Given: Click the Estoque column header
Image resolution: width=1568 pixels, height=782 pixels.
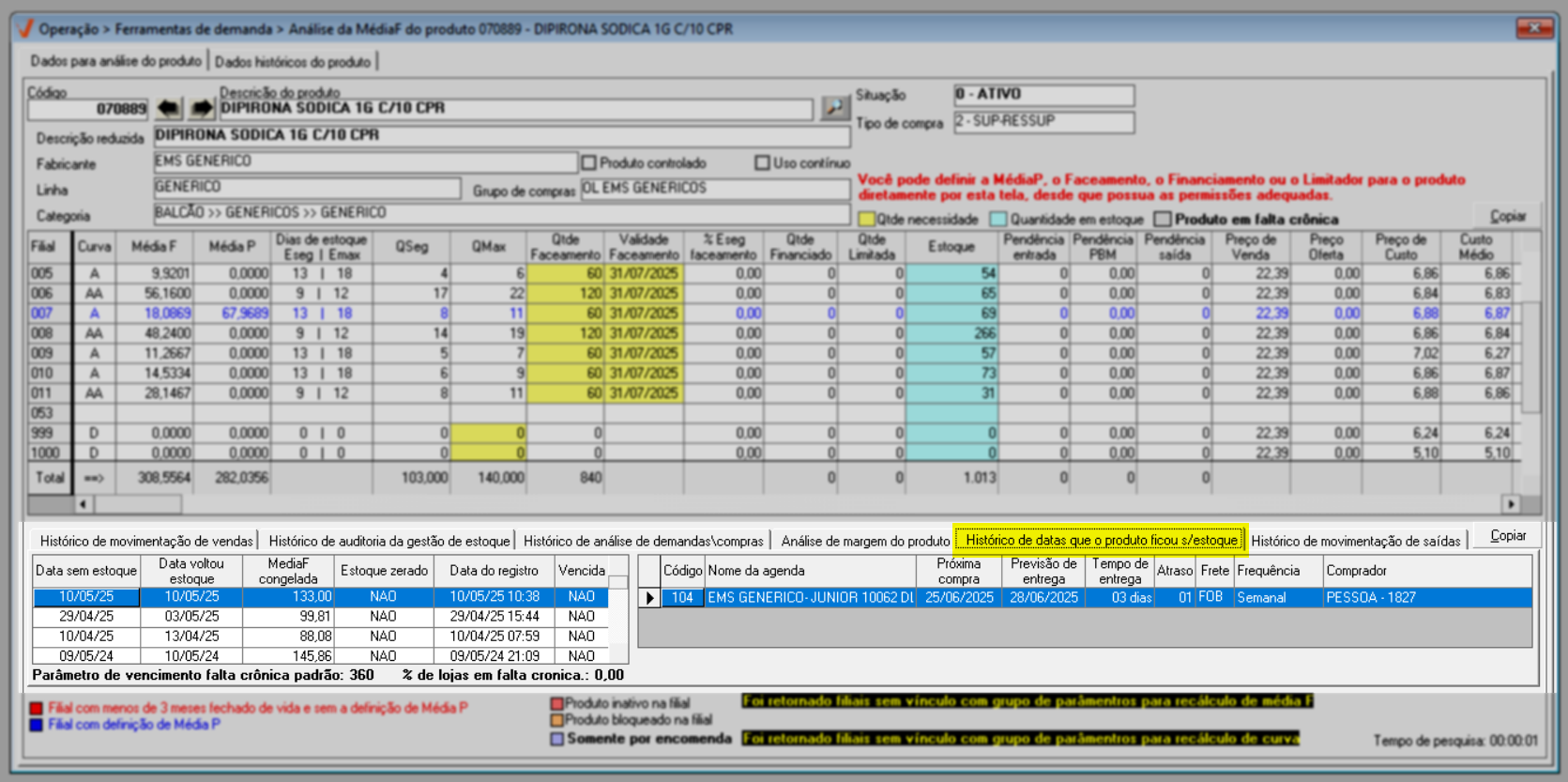Looking at the screenshot, I should [951, 247].
